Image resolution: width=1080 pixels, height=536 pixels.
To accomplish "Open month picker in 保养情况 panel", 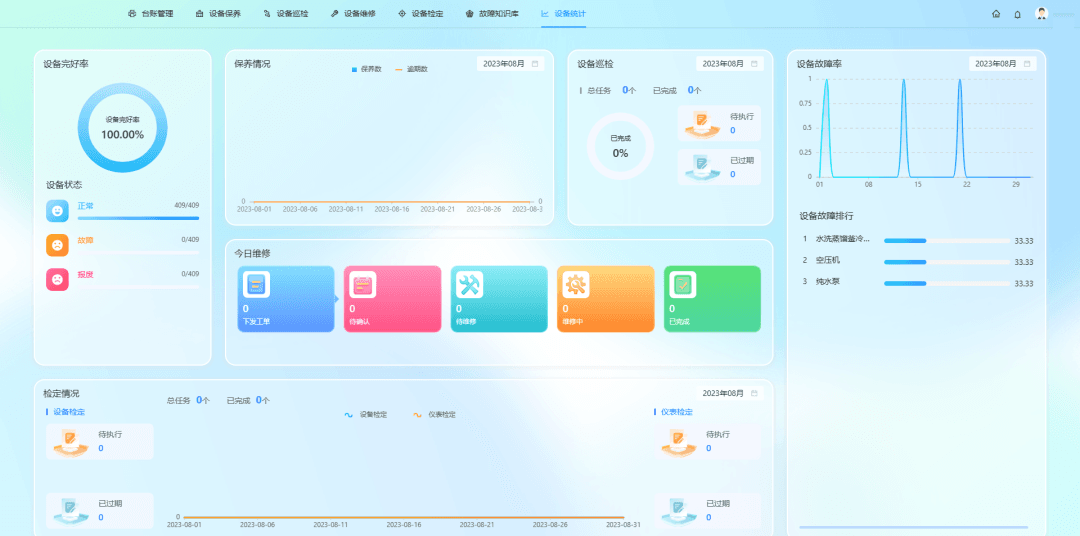I will click(x=510, y=63).
